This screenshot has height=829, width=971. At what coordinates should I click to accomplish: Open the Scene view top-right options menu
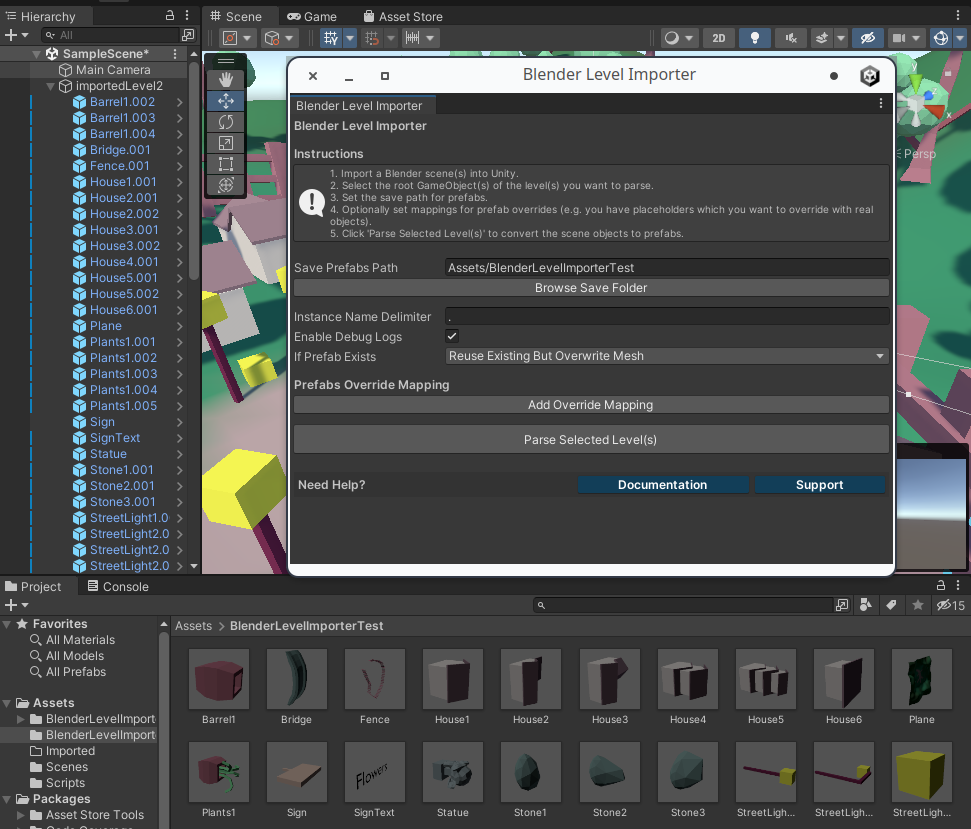coord(958,15)
